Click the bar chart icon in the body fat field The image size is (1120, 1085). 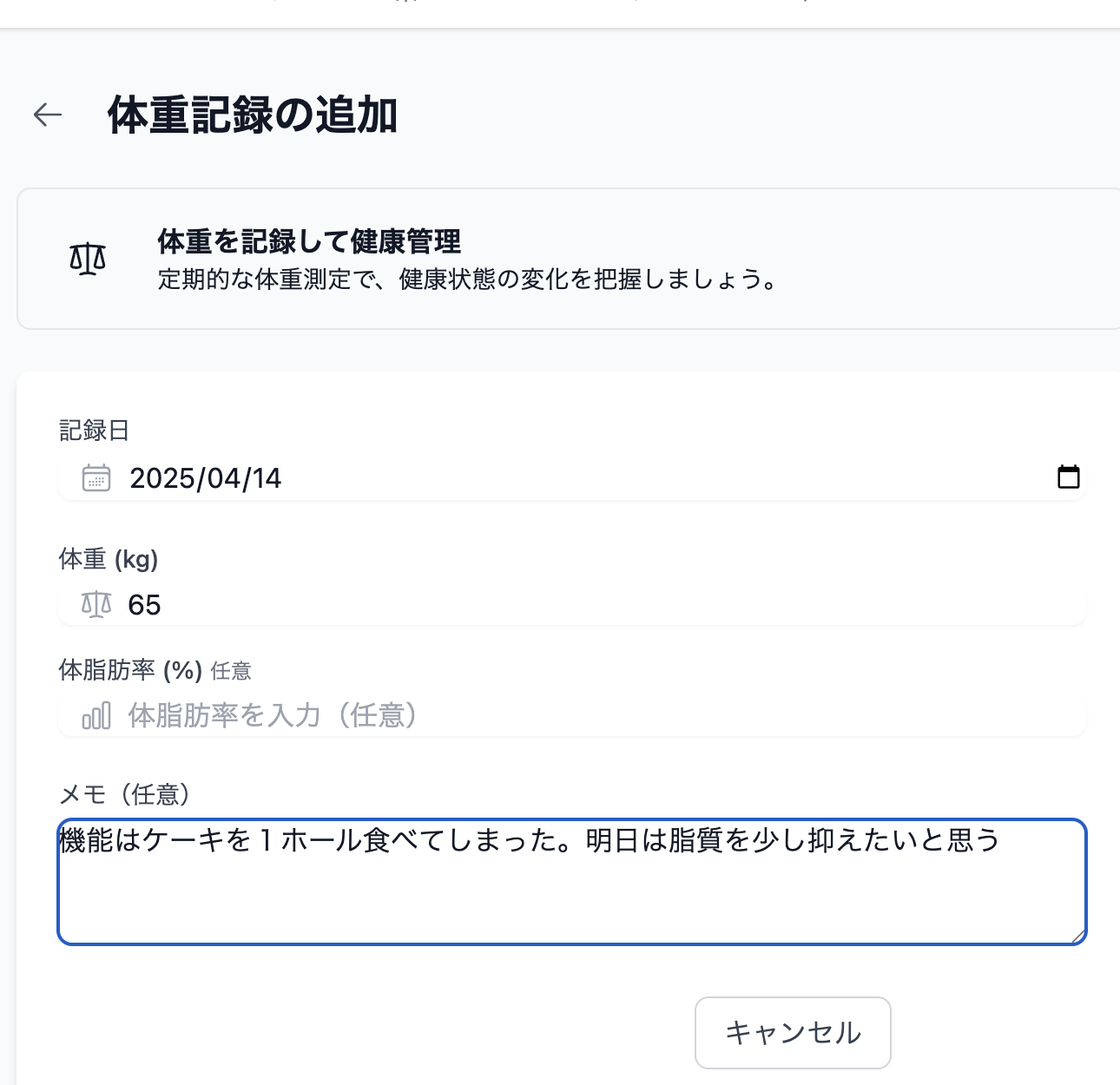point(96,716)
